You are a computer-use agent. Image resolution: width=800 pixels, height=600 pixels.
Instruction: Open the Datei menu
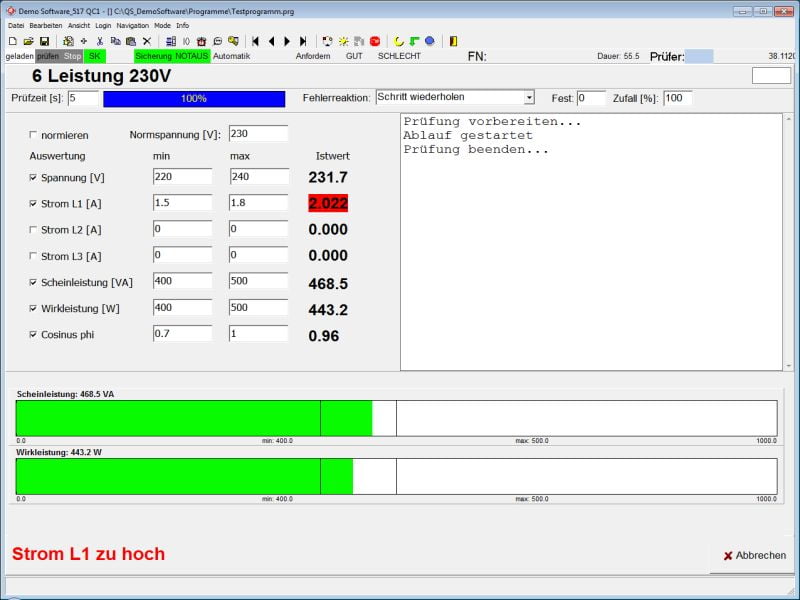16,26
